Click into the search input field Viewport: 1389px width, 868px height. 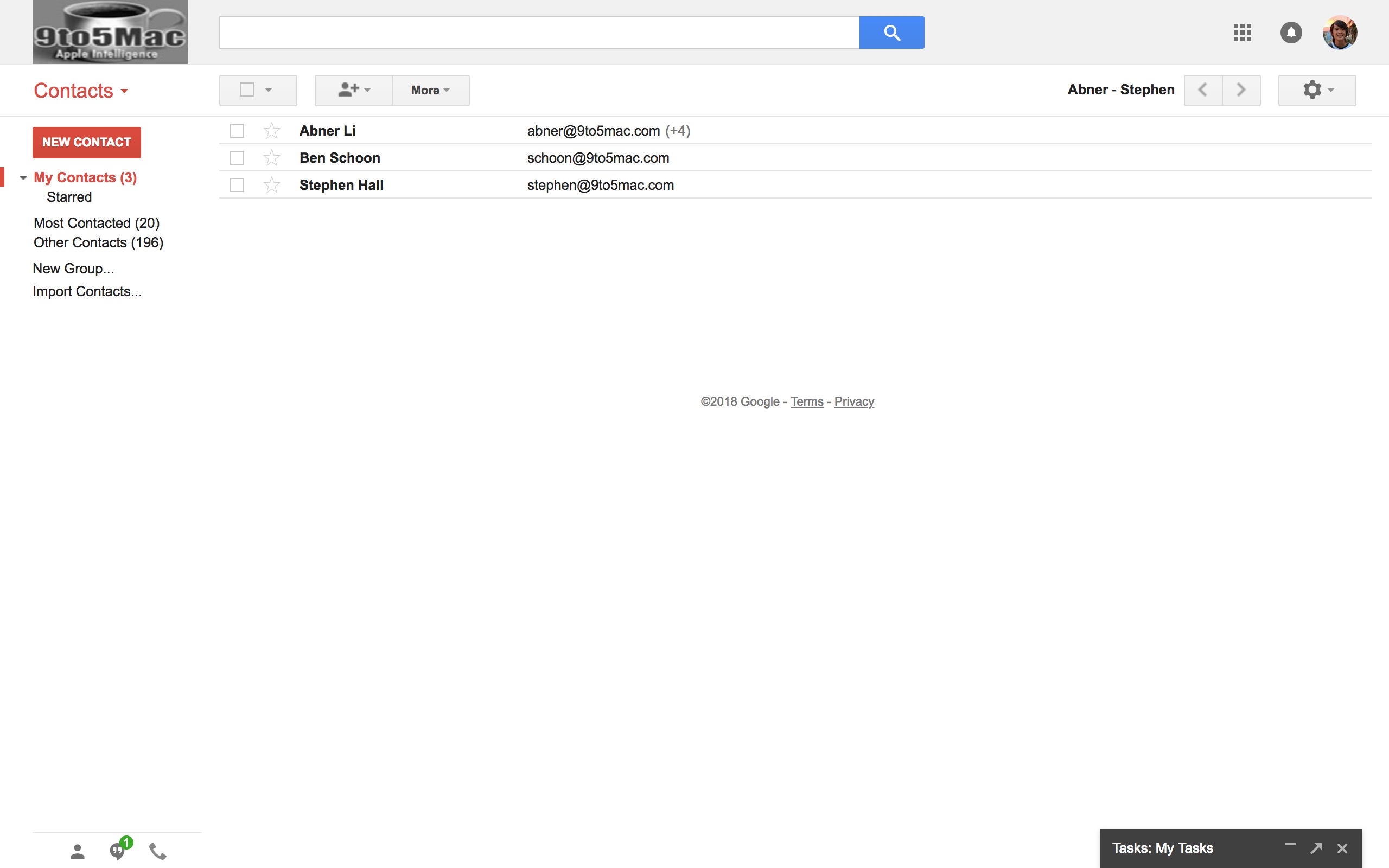(x=538, y=33)
